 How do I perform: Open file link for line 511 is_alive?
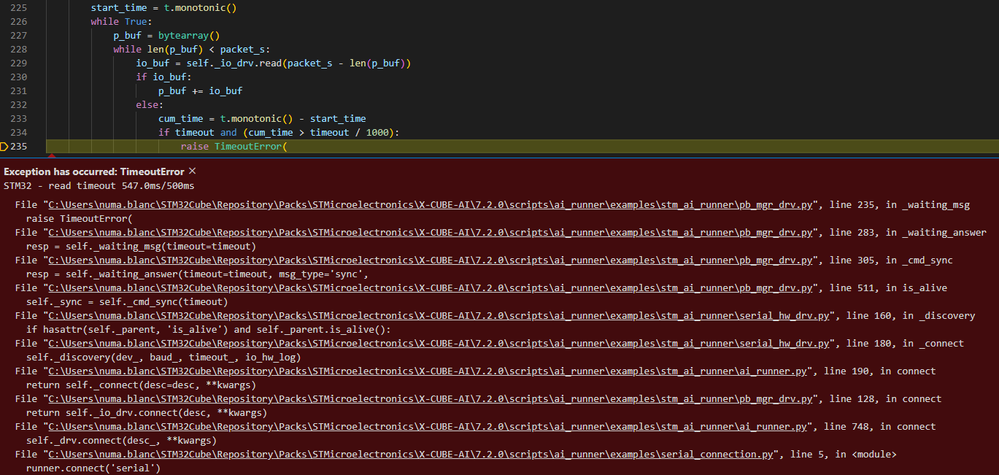433,288
